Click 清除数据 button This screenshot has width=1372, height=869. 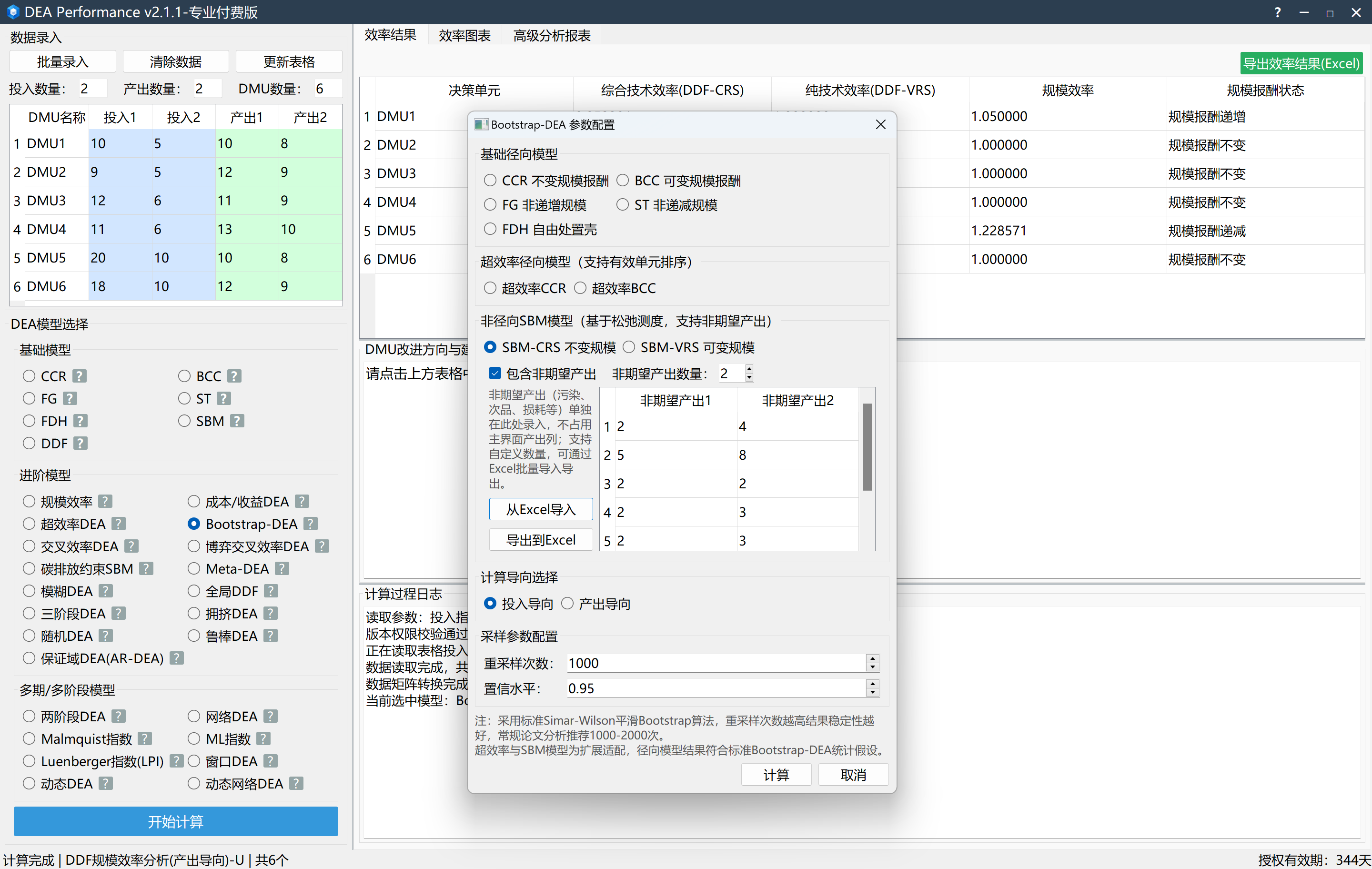pyautogui.click(x=175, y=61)
